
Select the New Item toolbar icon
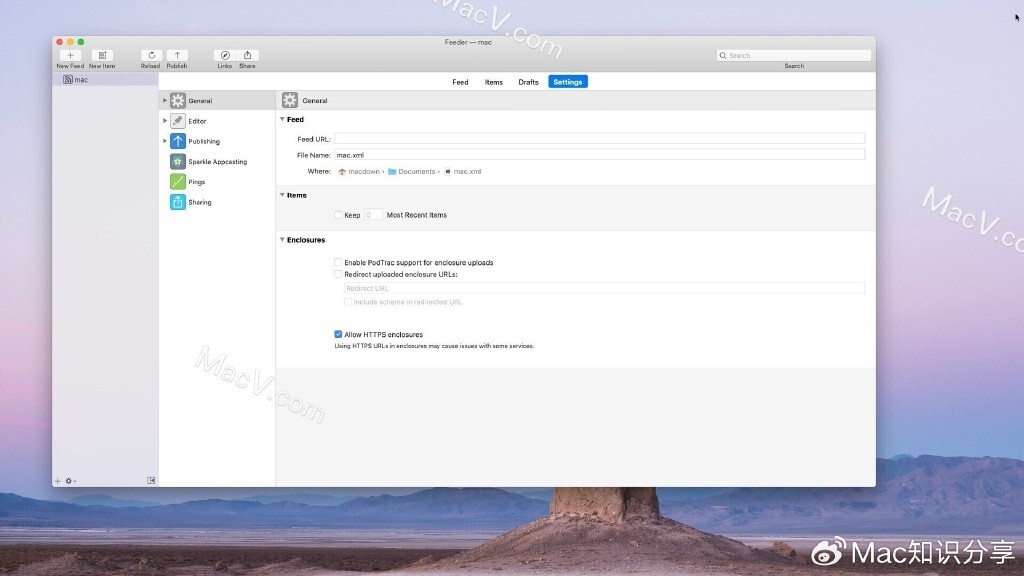point(102,57)
